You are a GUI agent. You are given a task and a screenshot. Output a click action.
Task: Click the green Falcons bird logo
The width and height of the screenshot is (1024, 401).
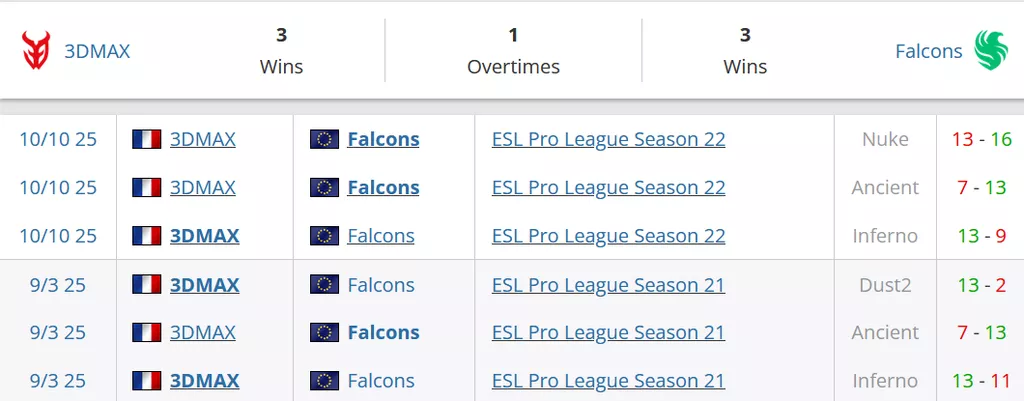(991, 50)
